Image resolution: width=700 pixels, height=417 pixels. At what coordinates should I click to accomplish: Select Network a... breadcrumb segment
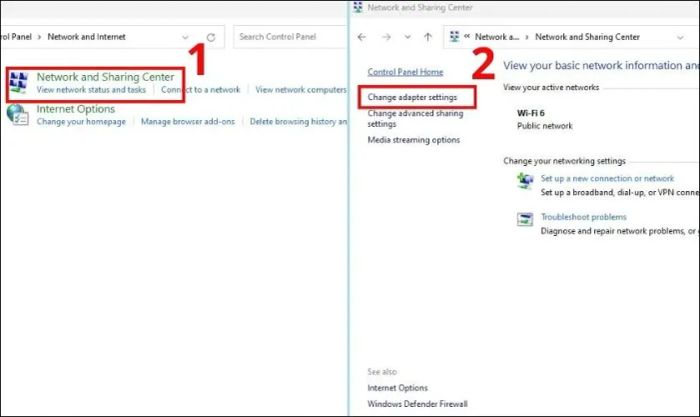pos(496,37)
